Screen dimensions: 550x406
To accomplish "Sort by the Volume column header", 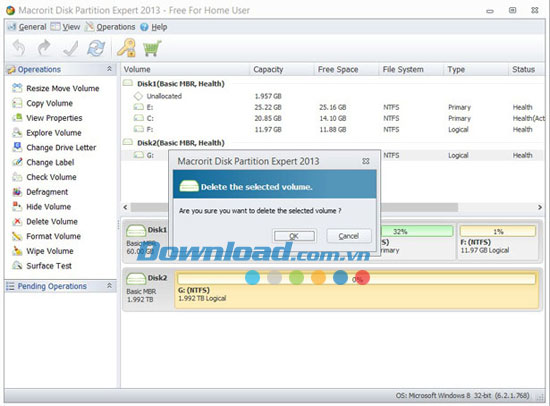I will (185, 69).
